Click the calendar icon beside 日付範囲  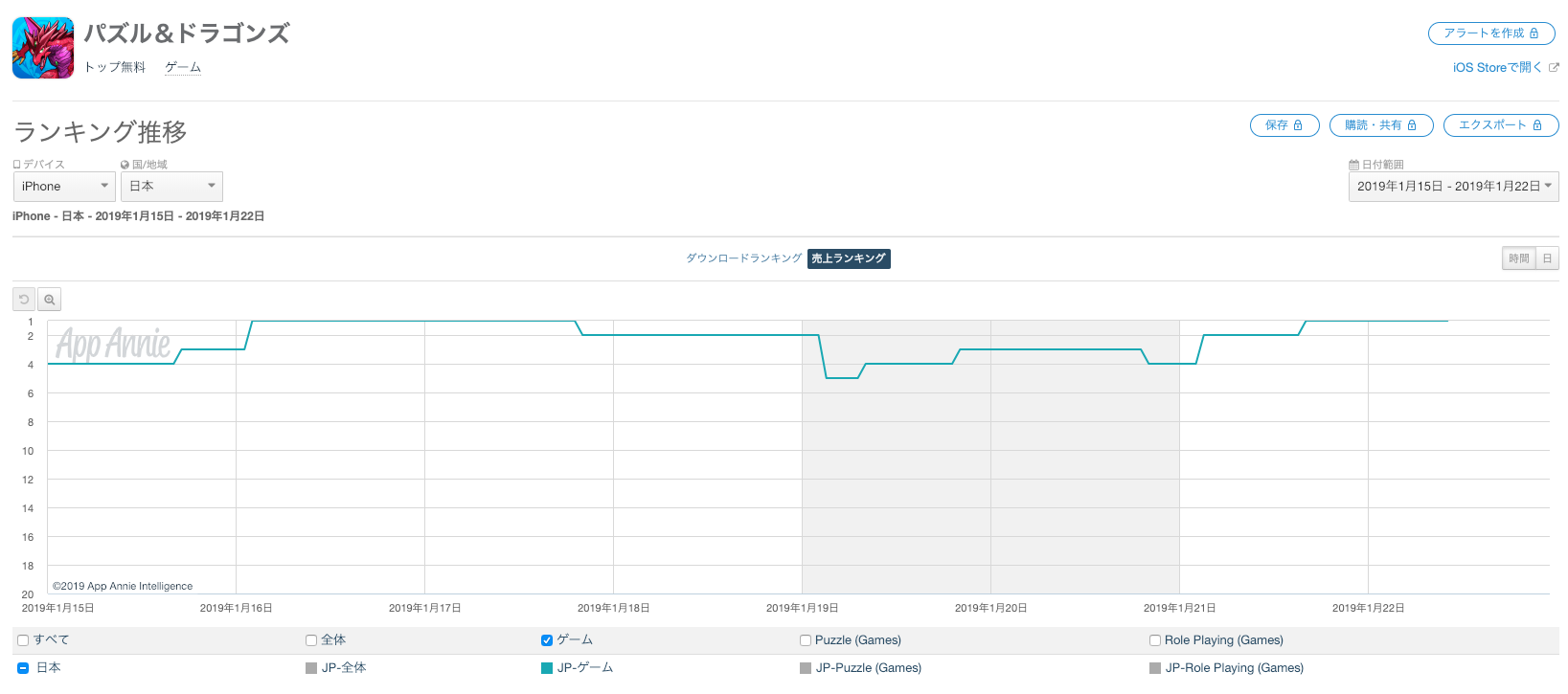coord(1353,165)
